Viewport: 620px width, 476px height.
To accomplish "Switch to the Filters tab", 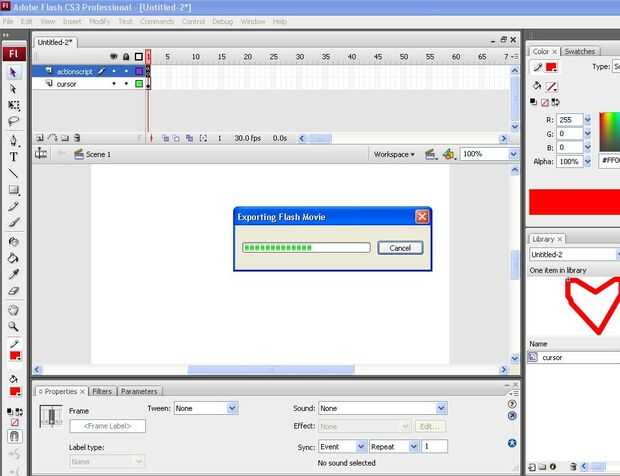I will pos(102,391).
